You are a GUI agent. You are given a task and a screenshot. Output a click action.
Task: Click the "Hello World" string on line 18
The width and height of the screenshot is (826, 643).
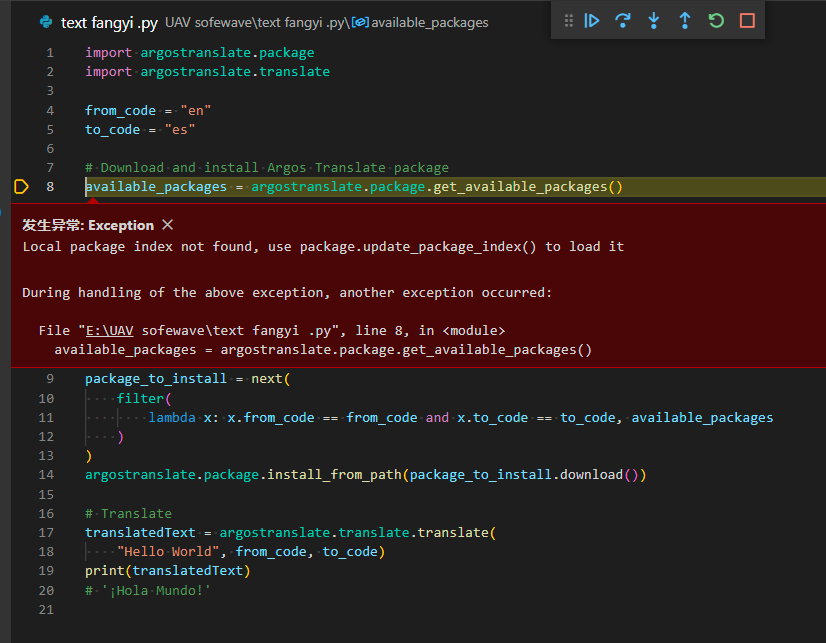(x=168, y=551)
